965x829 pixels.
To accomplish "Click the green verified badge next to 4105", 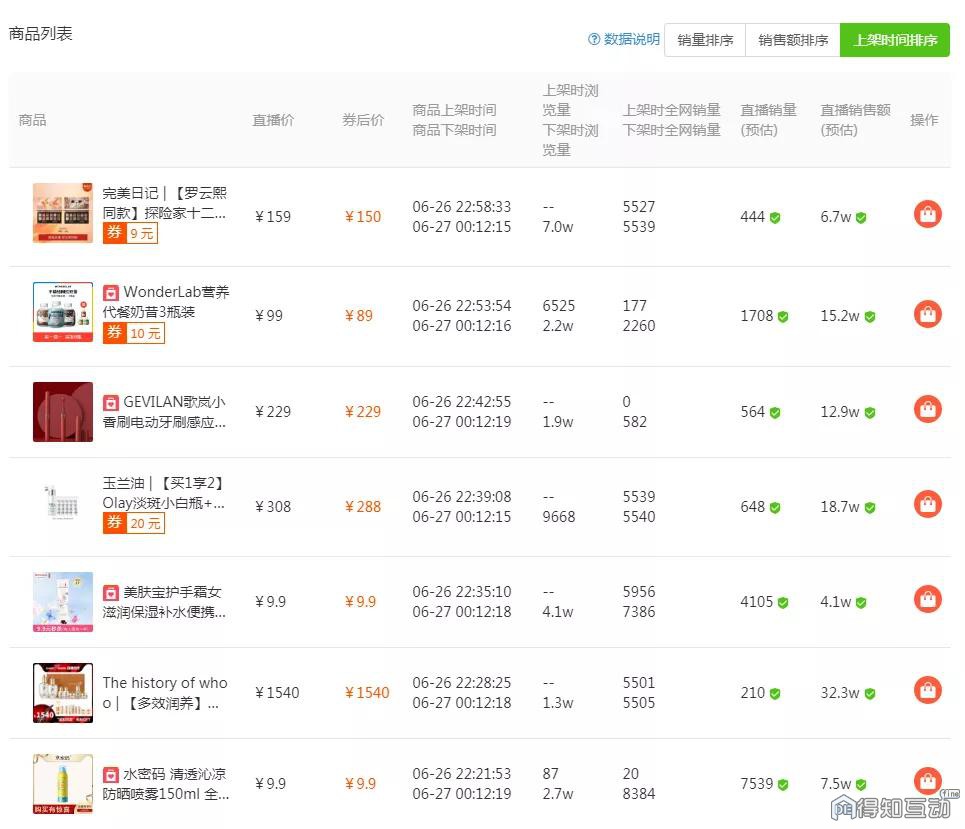I will pos(783,603).
